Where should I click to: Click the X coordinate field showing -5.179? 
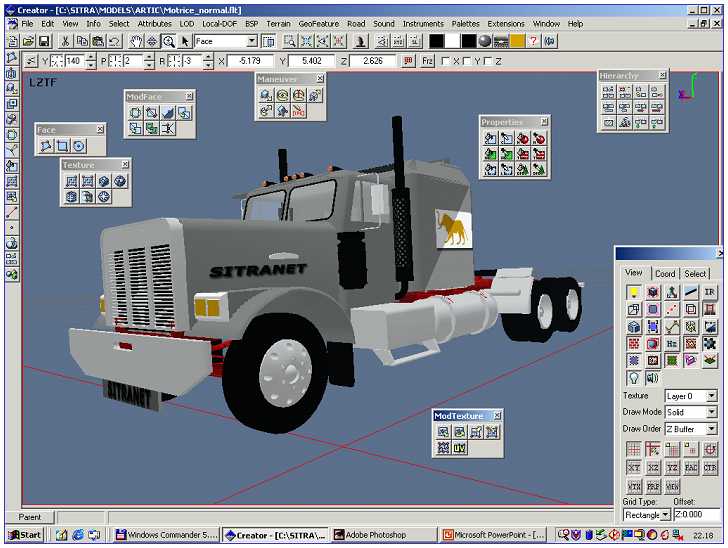coord(251,61)
